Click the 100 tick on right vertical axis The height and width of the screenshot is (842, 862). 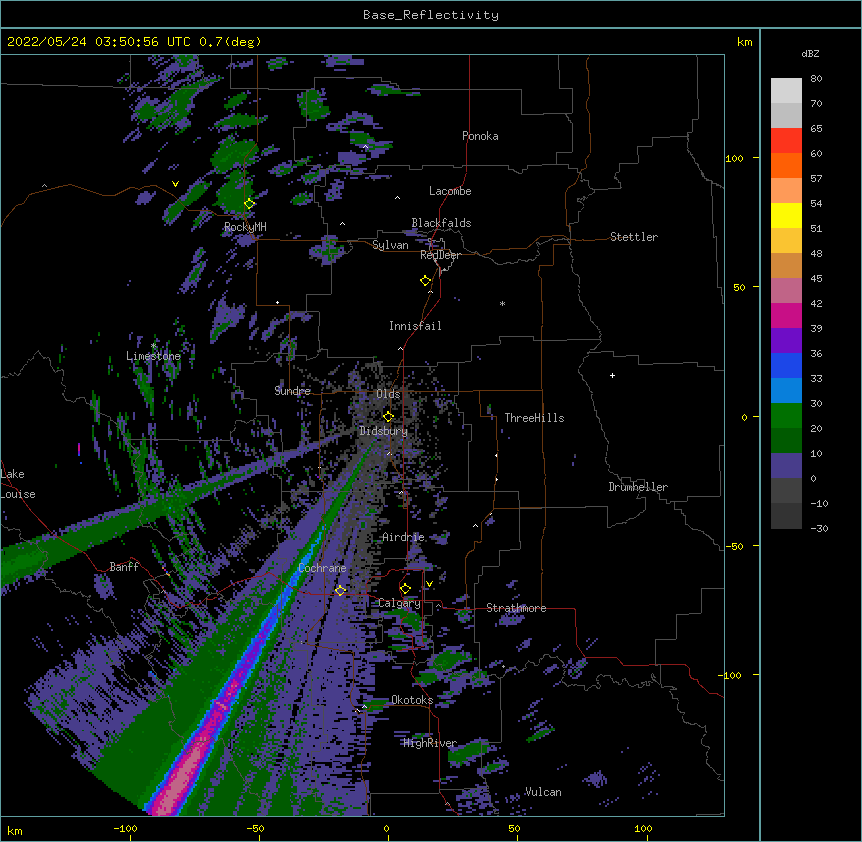[734, 158]
